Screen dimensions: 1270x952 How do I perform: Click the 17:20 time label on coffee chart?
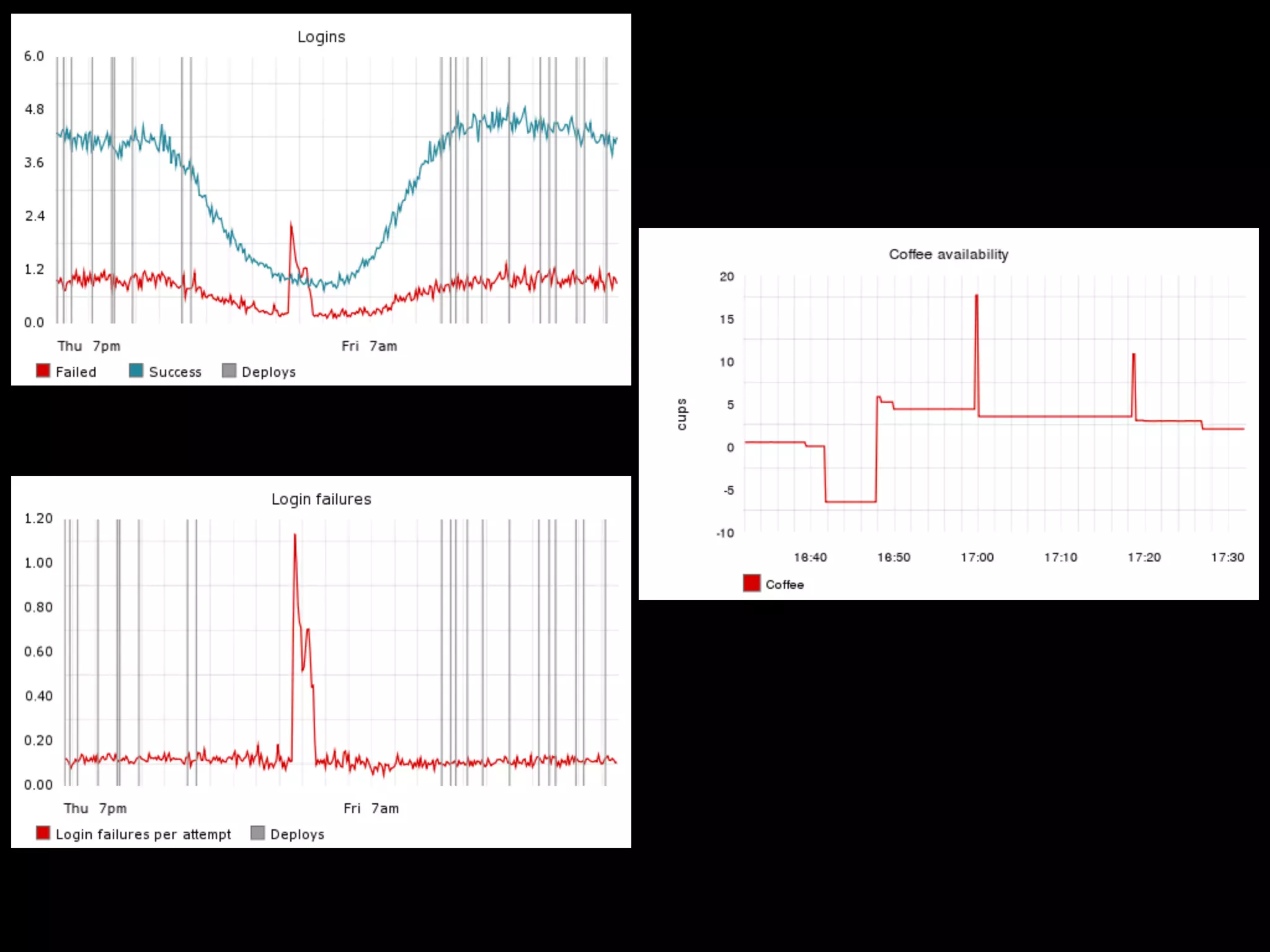(x=1143, y=557)
